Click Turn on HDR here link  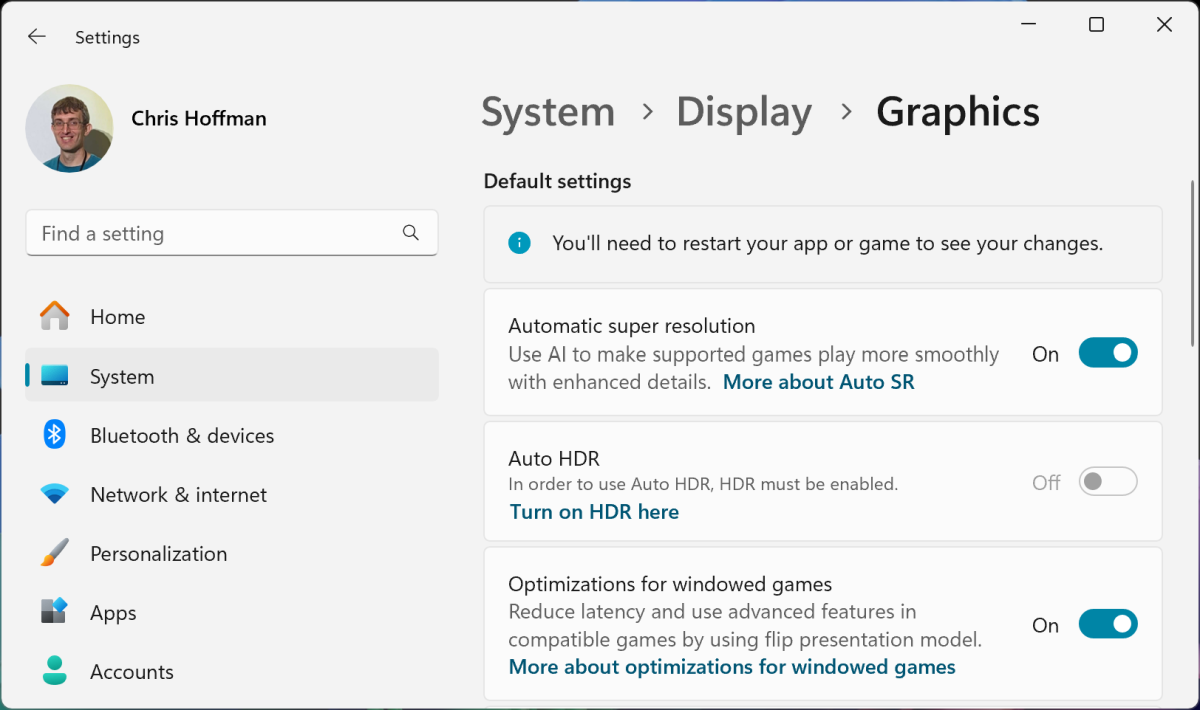[594, 512]
